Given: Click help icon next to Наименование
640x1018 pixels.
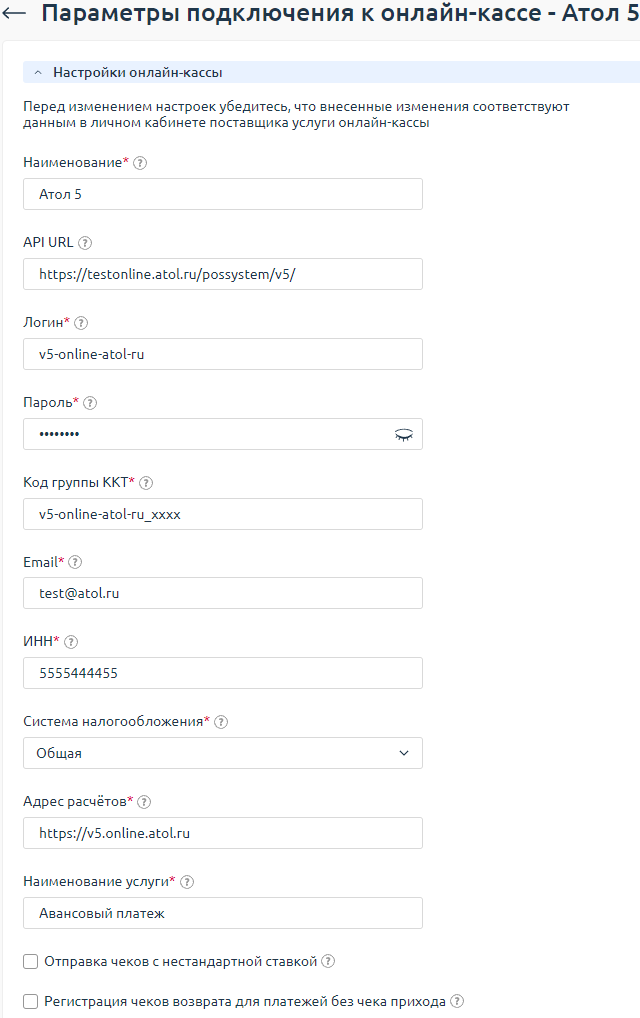Looking at the screenshot, I should (x=140, y=163).
